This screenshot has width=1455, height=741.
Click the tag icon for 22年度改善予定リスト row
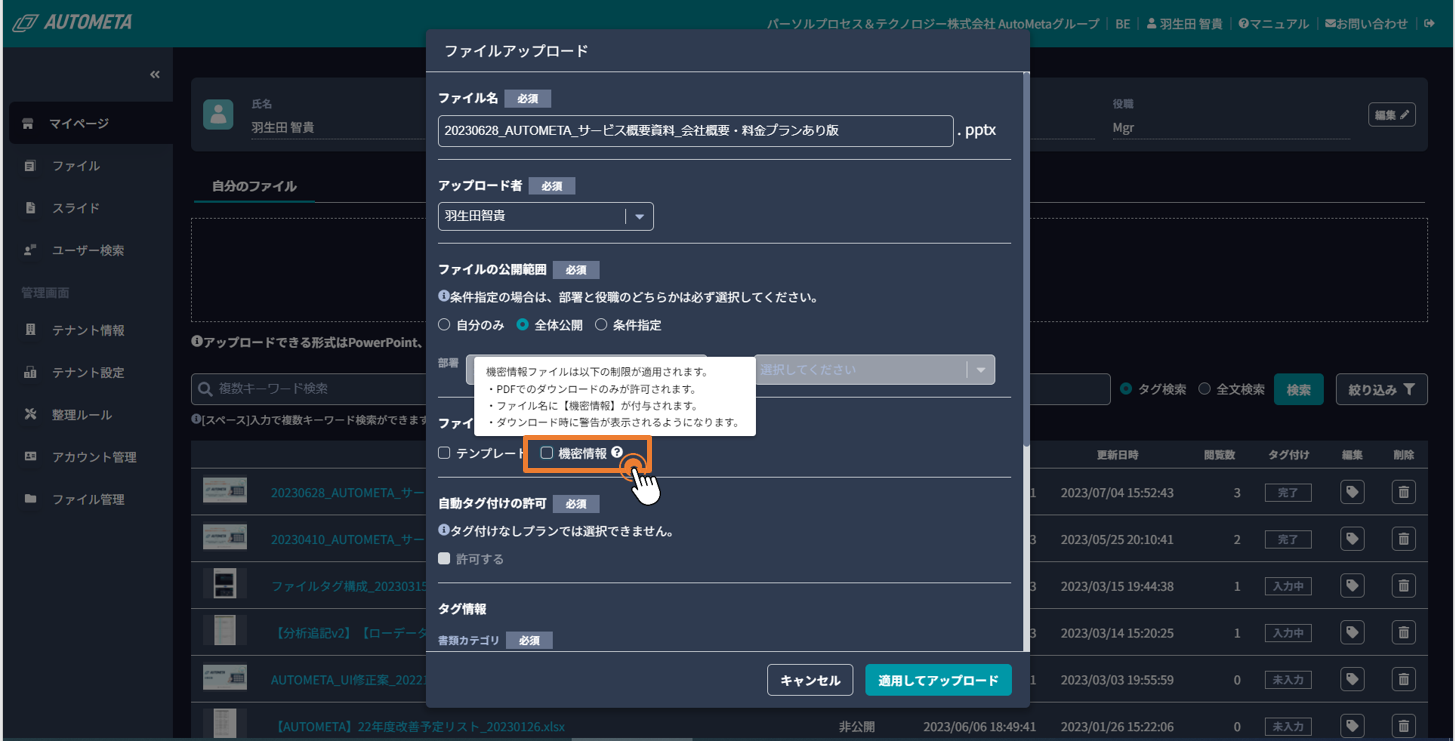(x=1352, y=726)
